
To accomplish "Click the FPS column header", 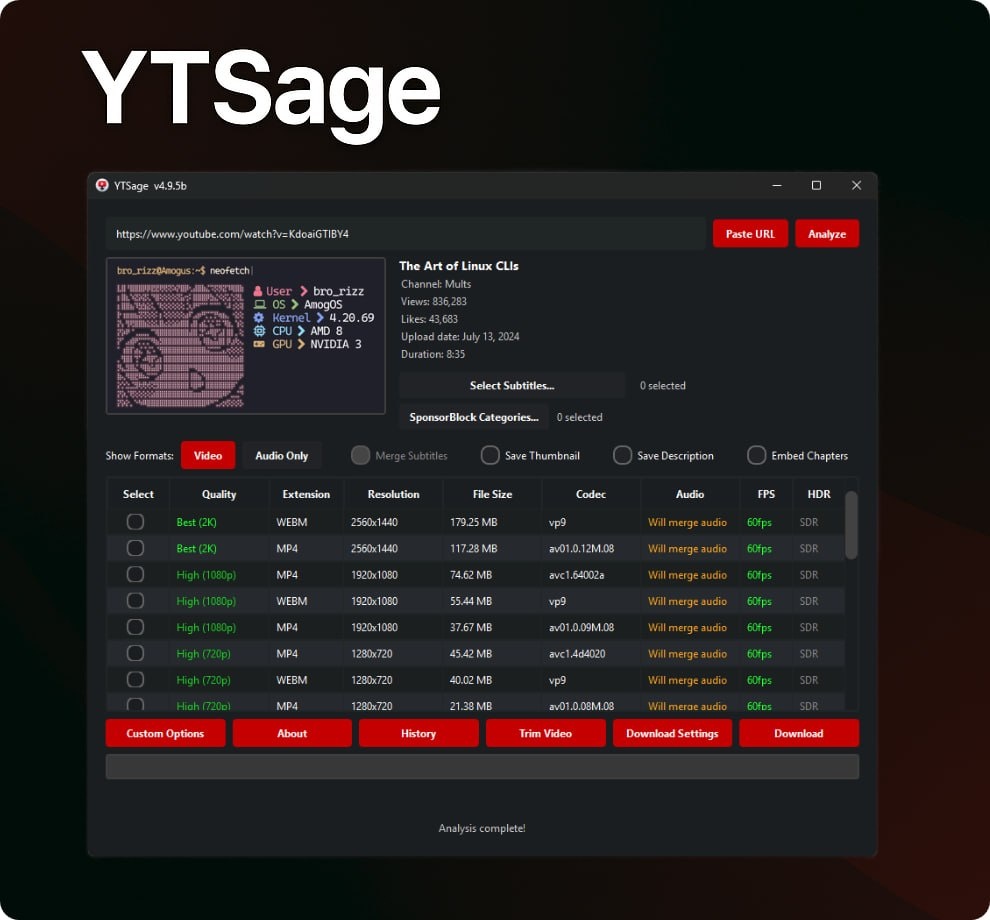I will [766, 494].
